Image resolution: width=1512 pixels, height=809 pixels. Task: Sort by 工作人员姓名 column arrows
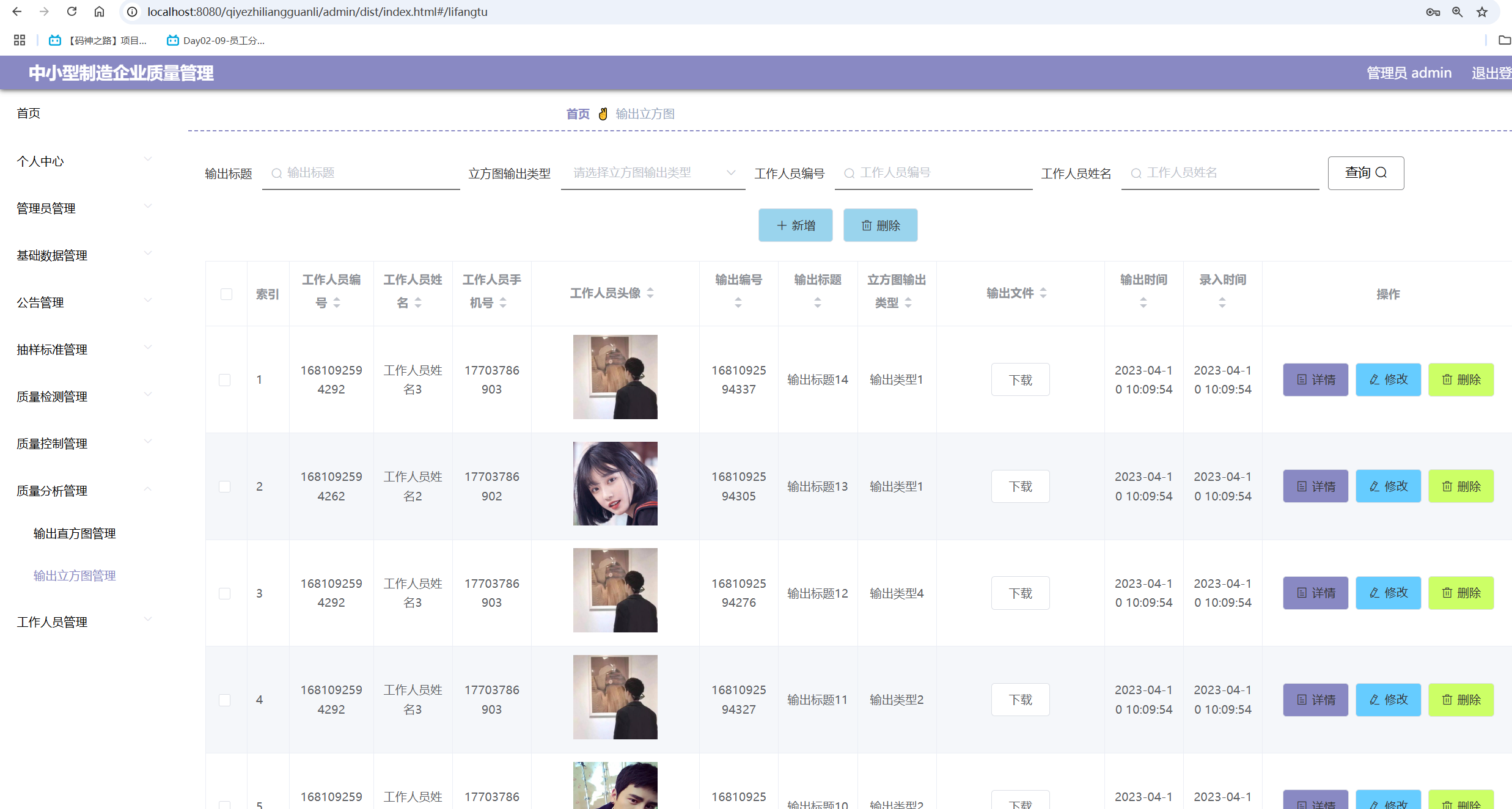pyautogui.click(x=418, y=302)
